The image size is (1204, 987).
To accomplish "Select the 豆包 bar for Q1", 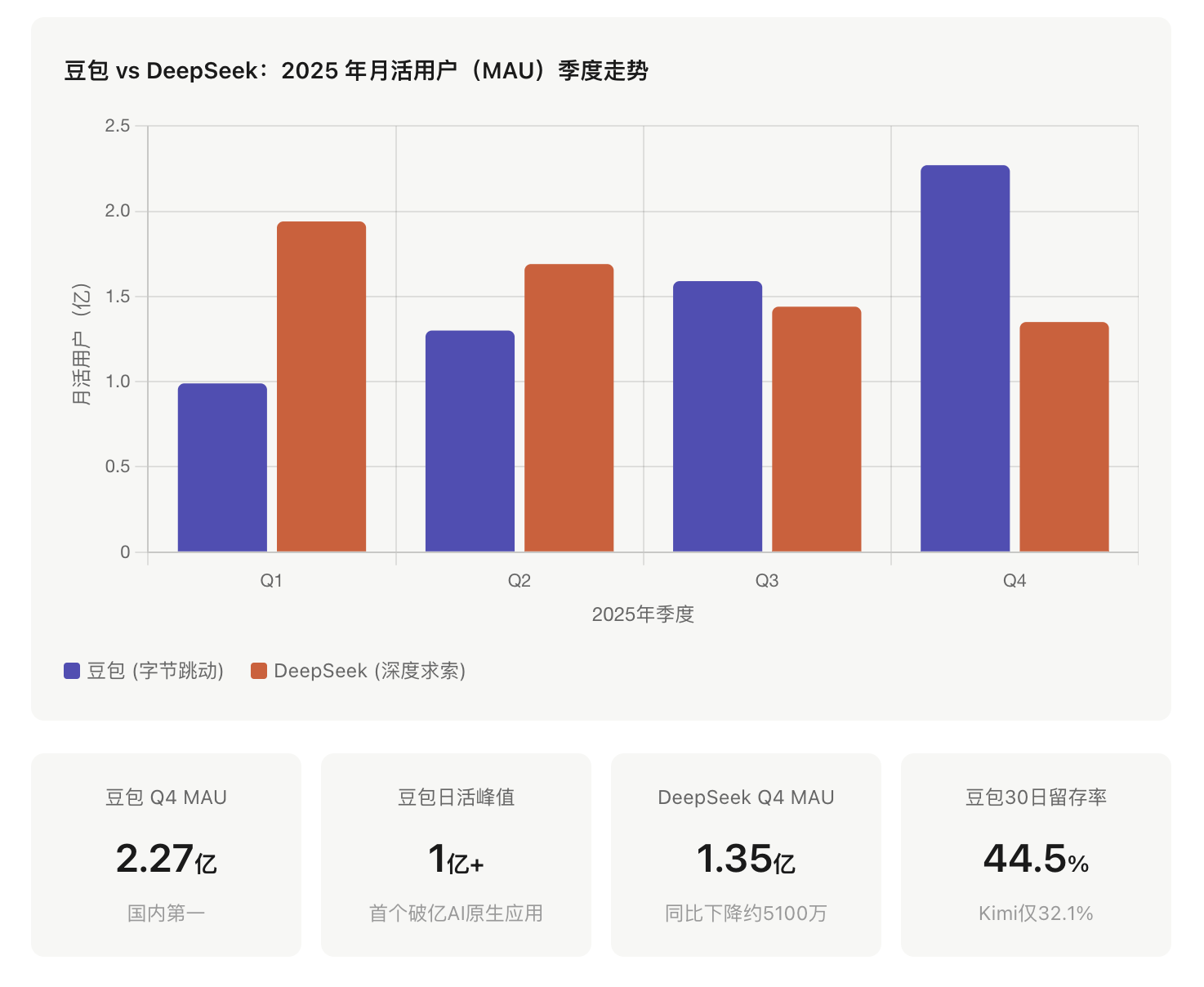I will click(222, 467).
